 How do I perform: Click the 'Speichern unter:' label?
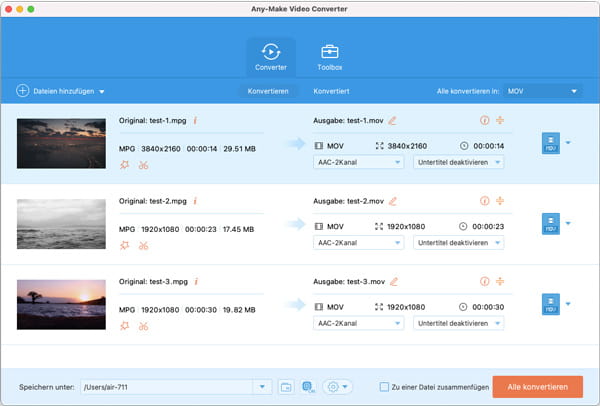[x=47, y=387]
